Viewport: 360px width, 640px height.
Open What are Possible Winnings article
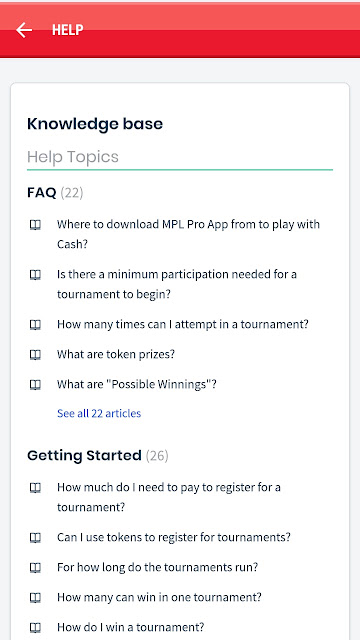tap(137, 384)
